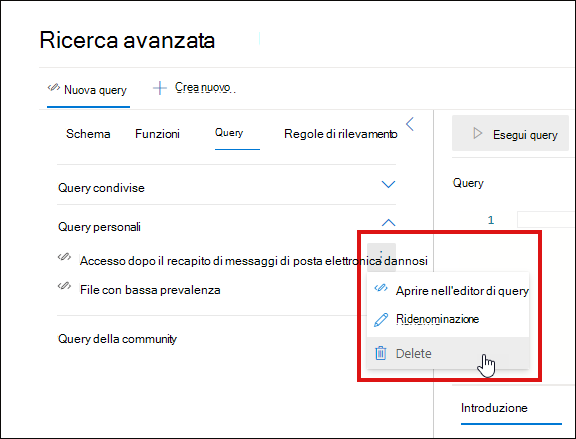Click the play icon in Esegui query
The image size is (576, 439).
coord(477,133)
